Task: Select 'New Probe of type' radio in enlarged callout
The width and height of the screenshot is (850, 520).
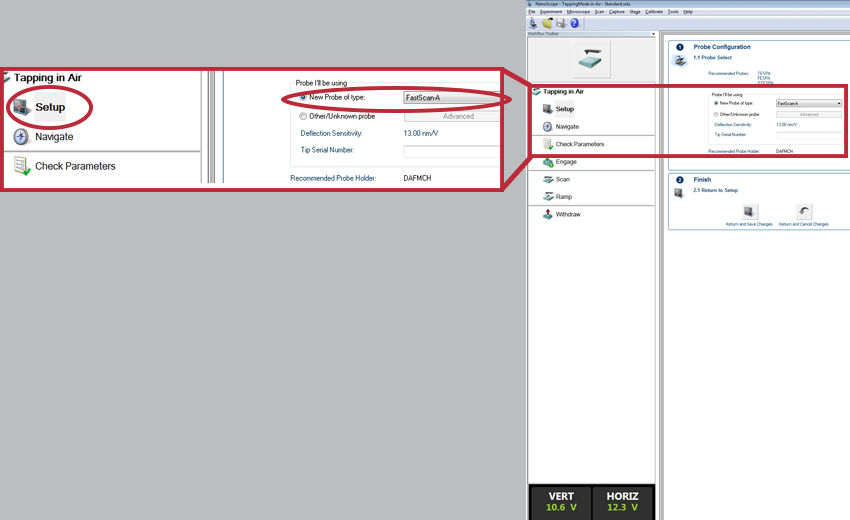Action: (x=303, y=97)
